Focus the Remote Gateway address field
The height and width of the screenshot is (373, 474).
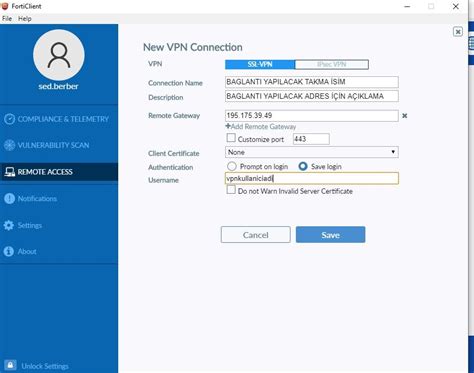click(x=312, y=116)
